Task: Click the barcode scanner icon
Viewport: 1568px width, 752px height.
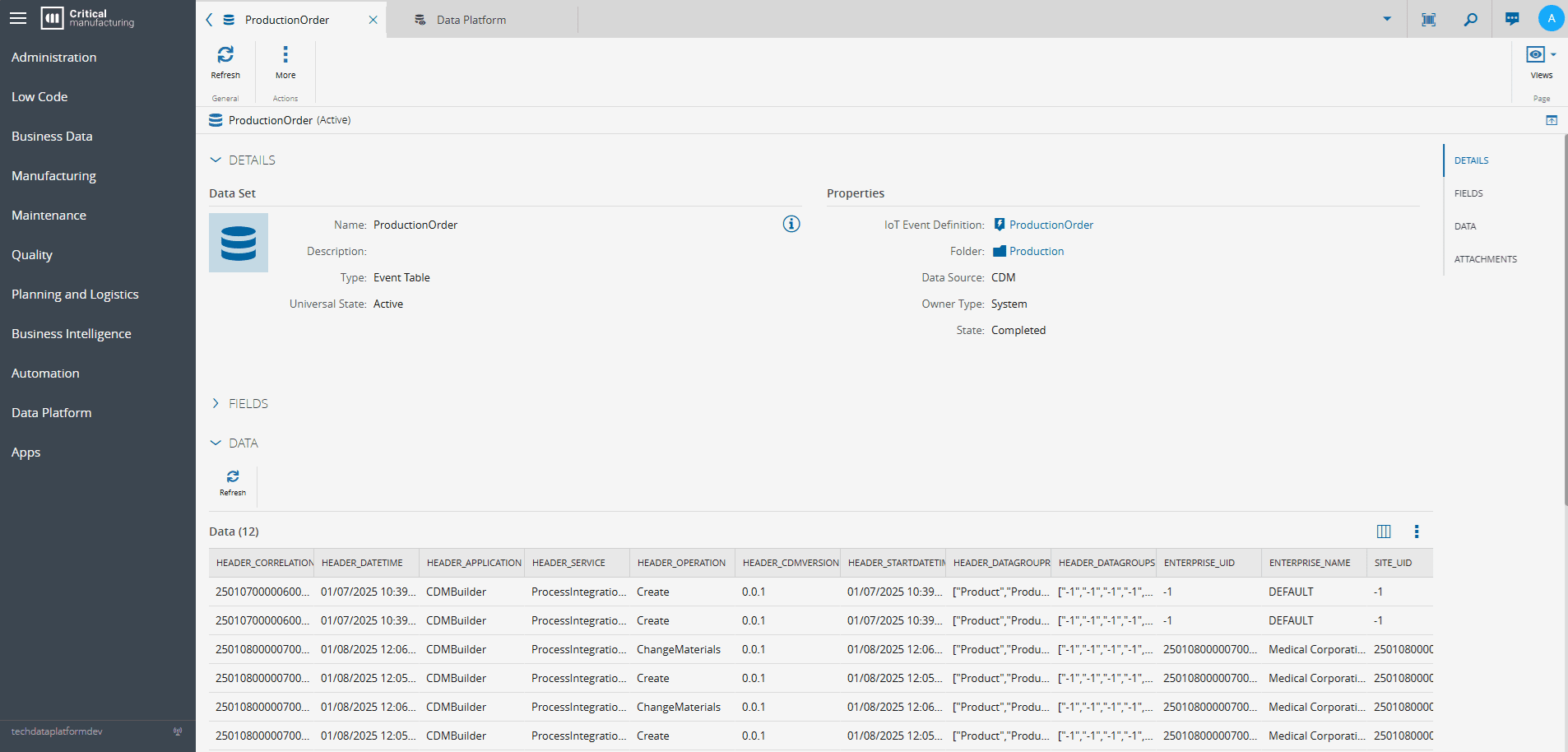Action: pos(1429,19)
